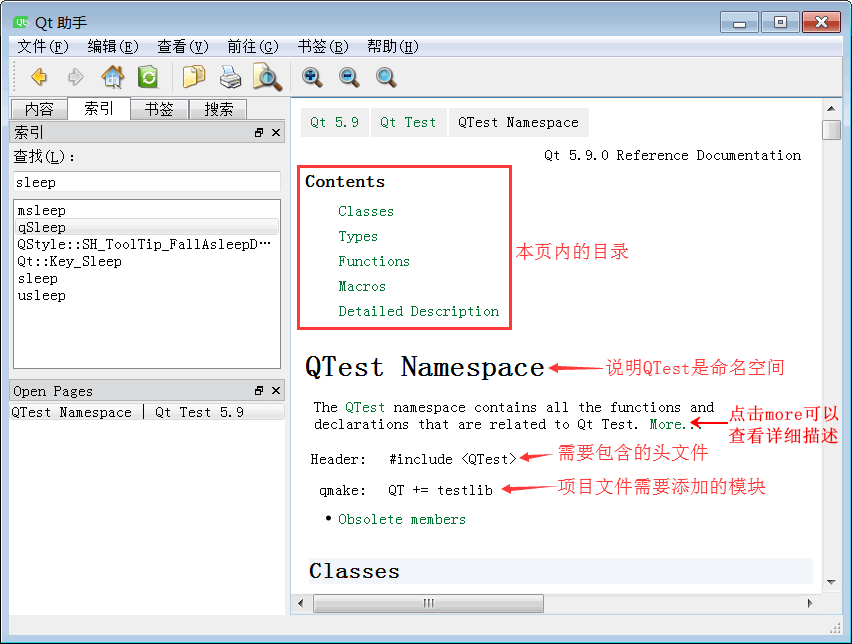Screen dimensions: 852x644
Task: Close the 索引 index panel
Action: (x=276, y=133)
